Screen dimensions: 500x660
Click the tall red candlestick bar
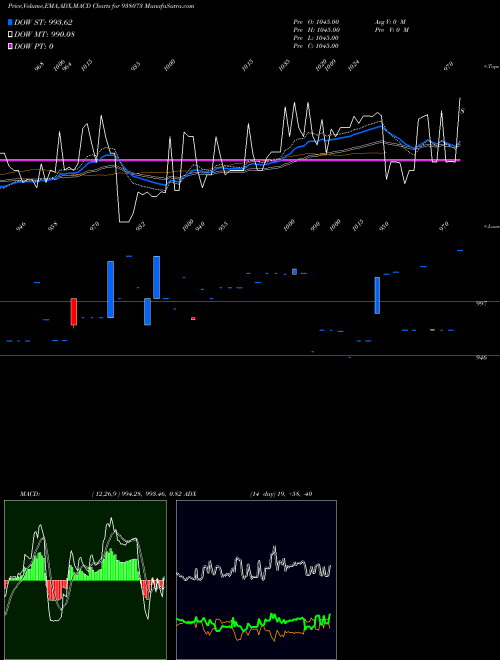click(x=74, y=311)
